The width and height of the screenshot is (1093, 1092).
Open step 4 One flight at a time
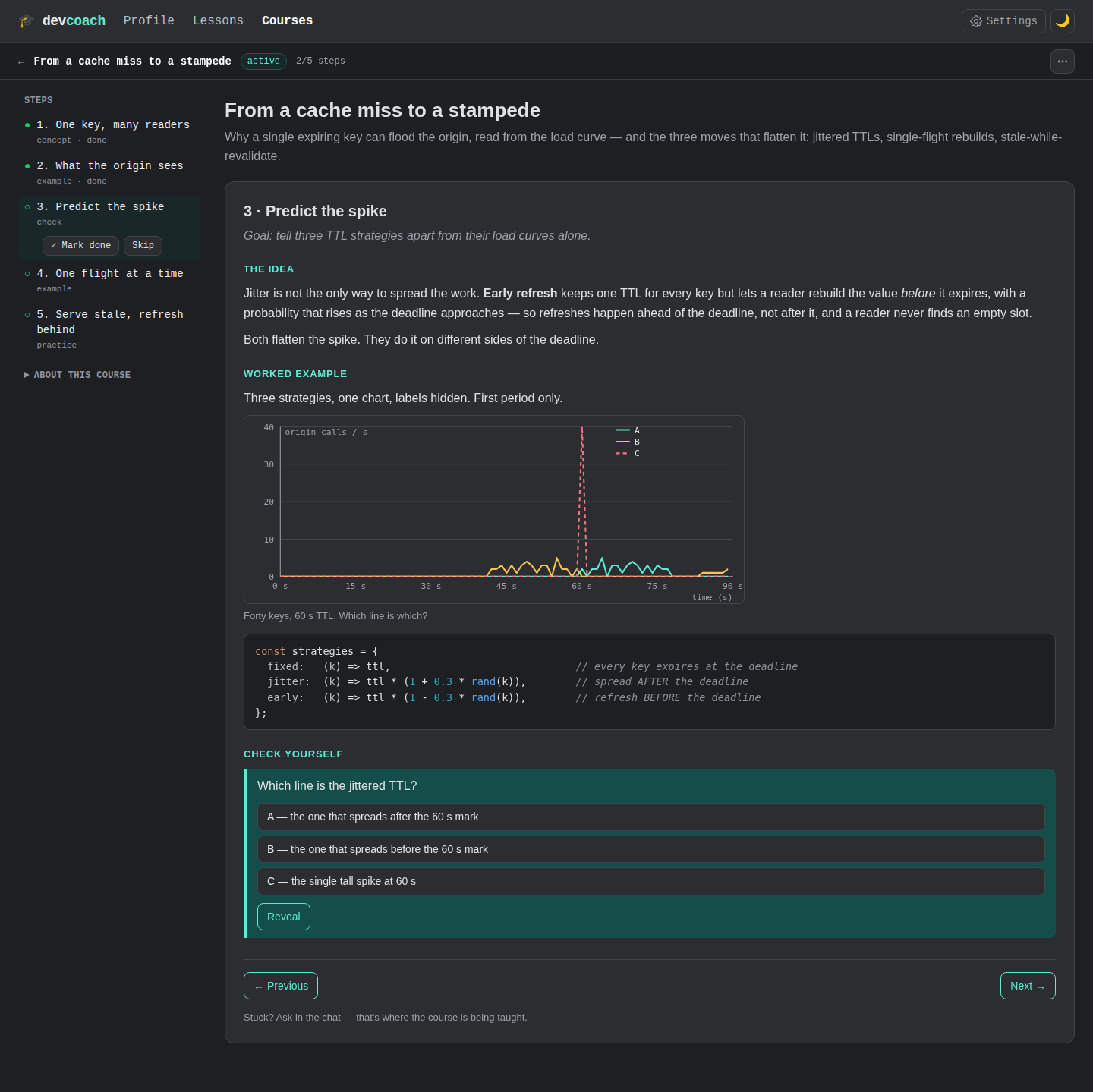pyautogui.click(x=109, y=280)
